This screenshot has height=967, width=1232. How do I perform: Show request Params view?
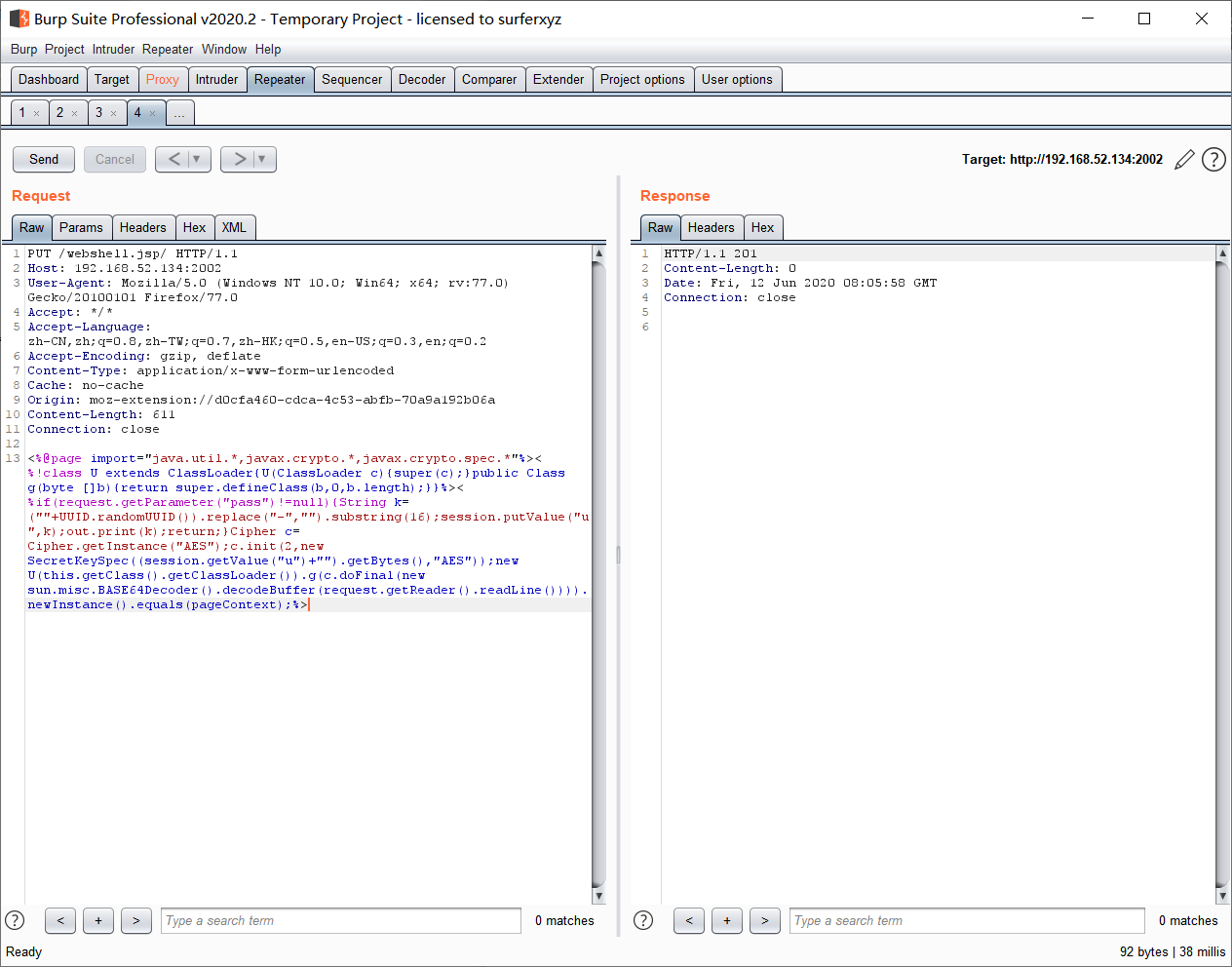81,228
